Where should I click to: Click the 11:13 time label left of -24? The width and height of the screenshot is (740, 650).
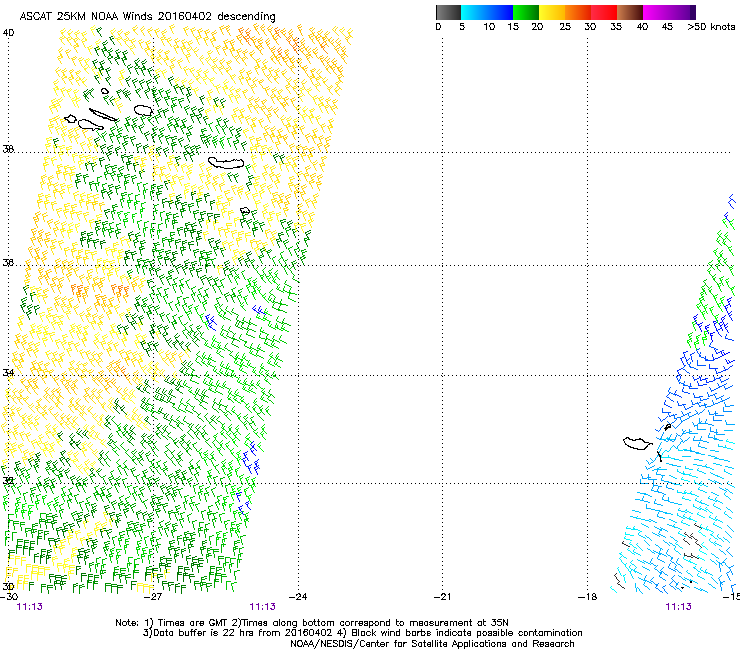pyautogui.click(x=262, y=607)
